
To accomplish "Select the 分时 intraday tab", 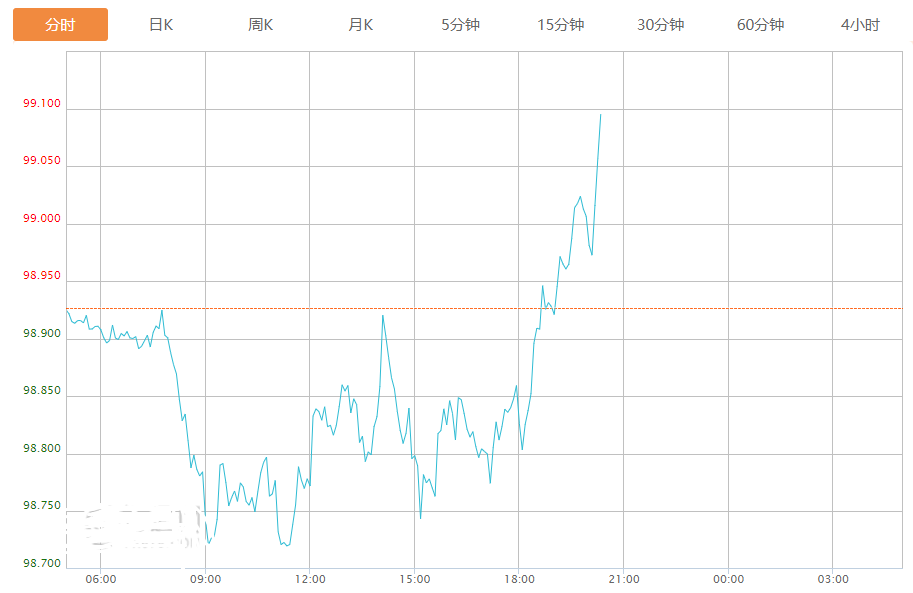I will [x=60, y=25].
